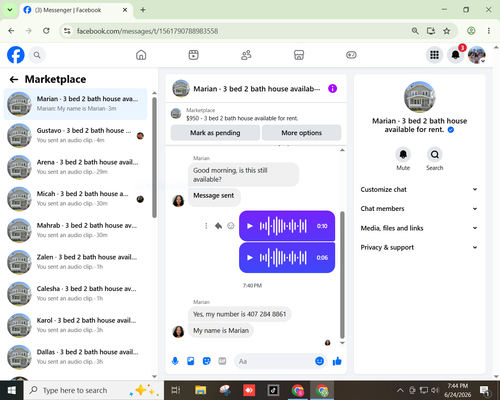Open Facebook search magnifier
The image size is (500, 400).
[x=37, y=55]
